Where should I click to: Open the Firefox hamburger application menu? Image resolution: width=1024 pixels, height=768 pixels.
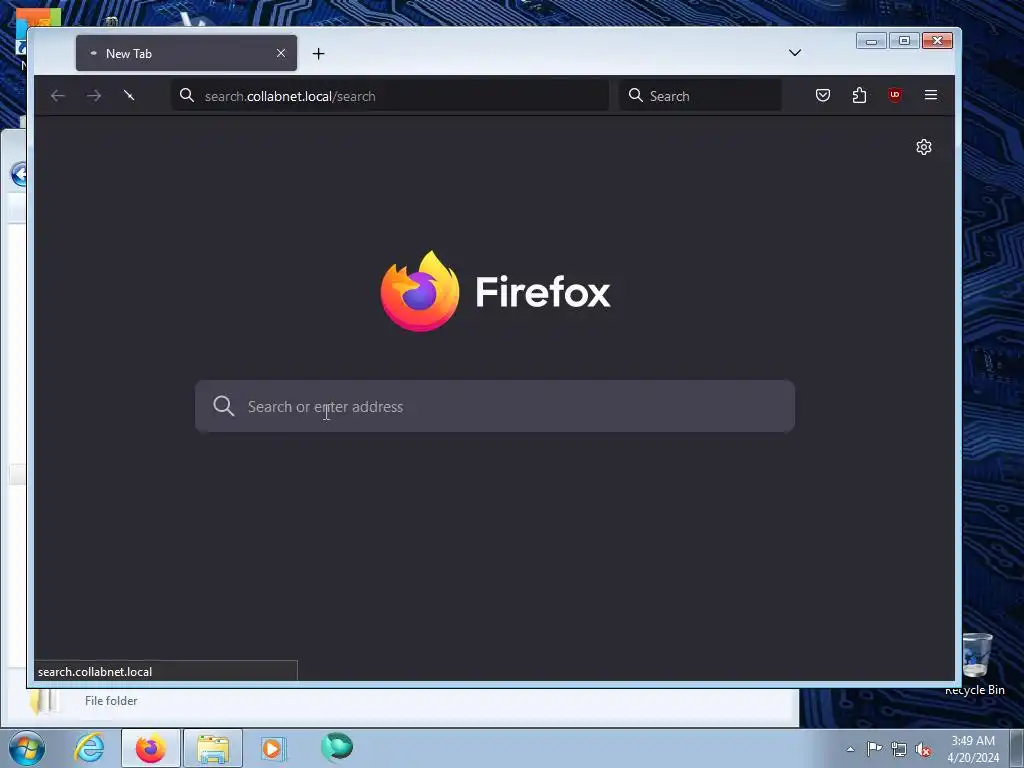pos(931,95)
